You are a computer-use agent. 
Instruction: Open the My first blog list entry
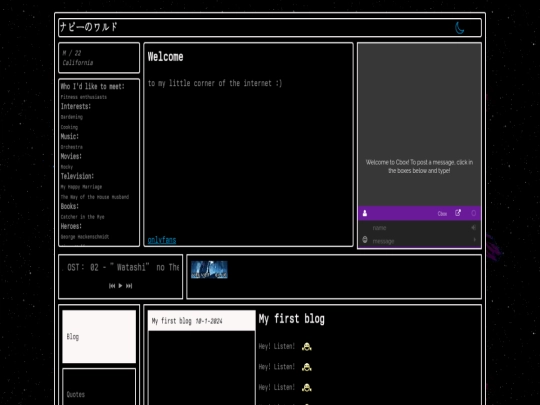click(x=201, y=321)
